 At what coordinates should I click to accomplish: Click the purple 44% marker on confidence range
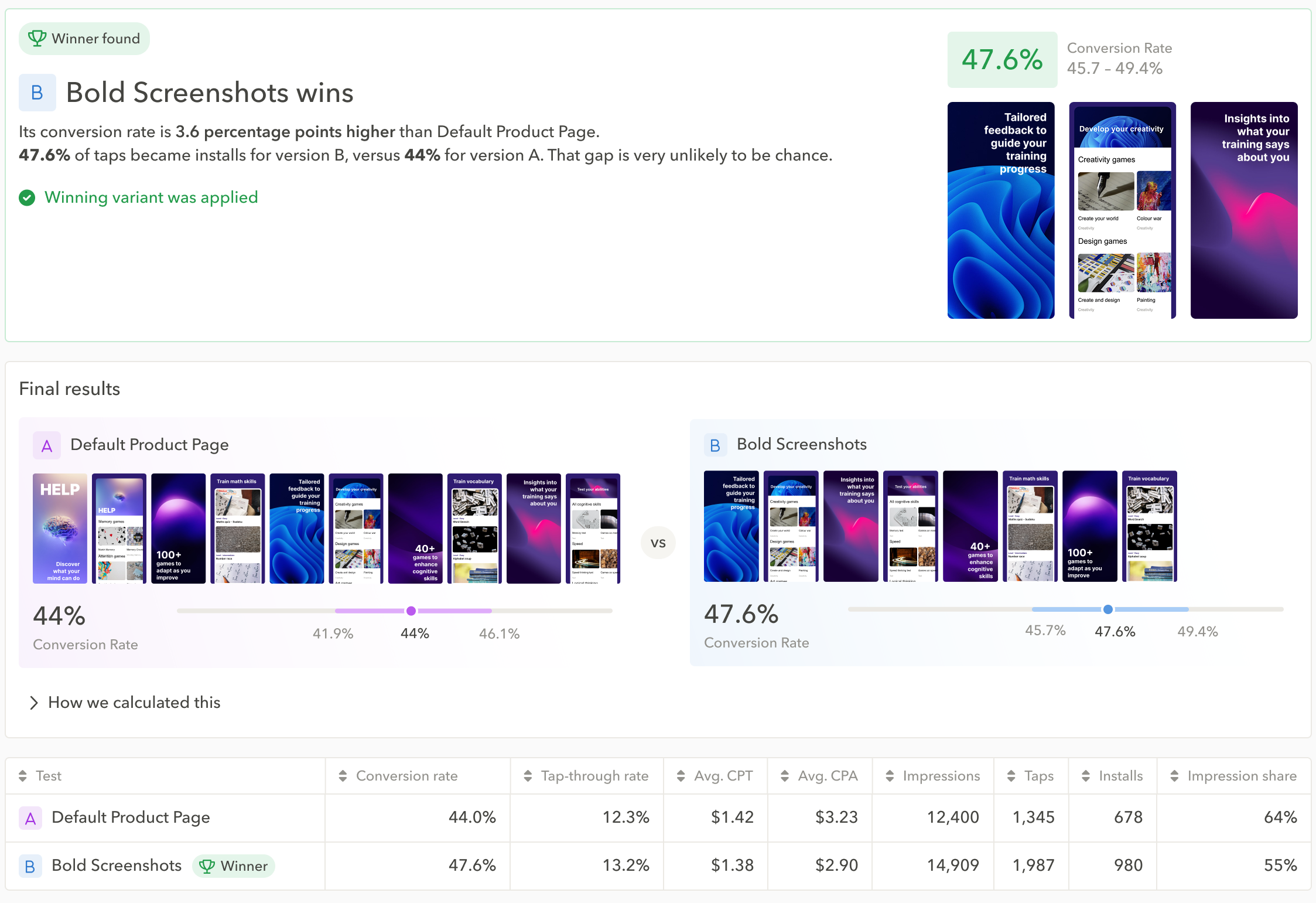[411, 611]
